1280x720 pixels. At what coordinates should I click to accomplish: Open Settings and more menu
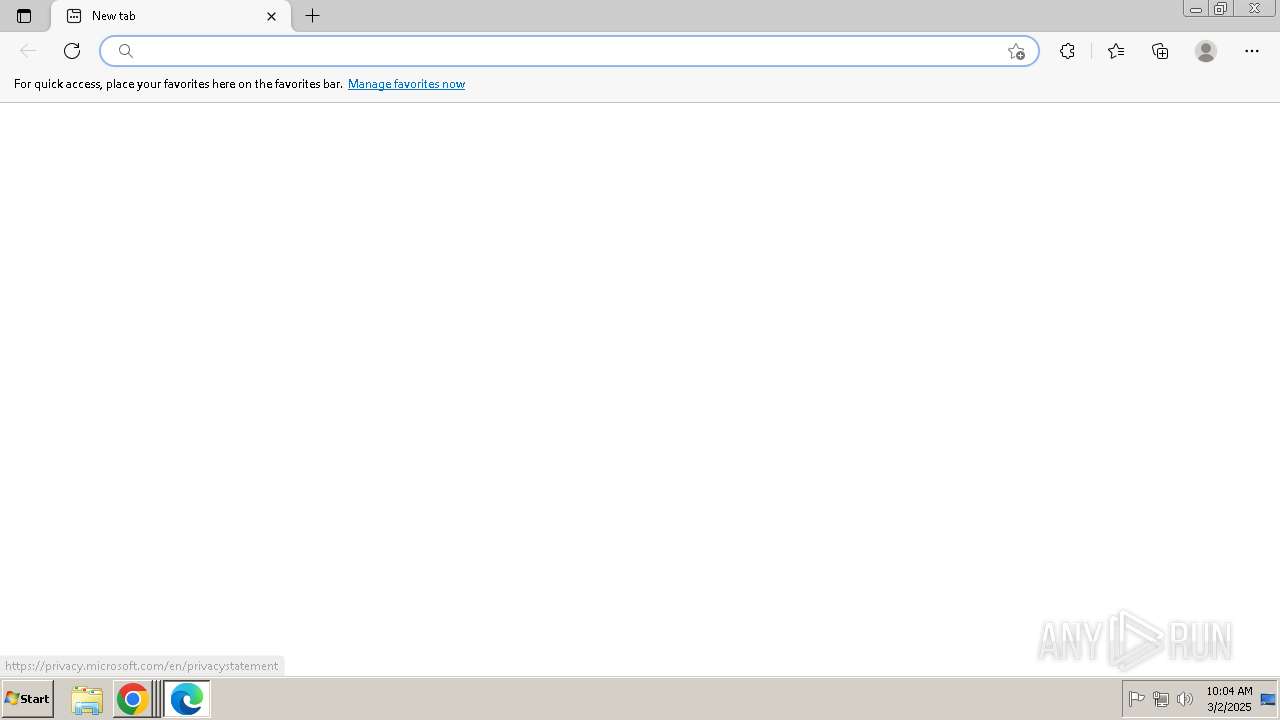click(1252, 51)
